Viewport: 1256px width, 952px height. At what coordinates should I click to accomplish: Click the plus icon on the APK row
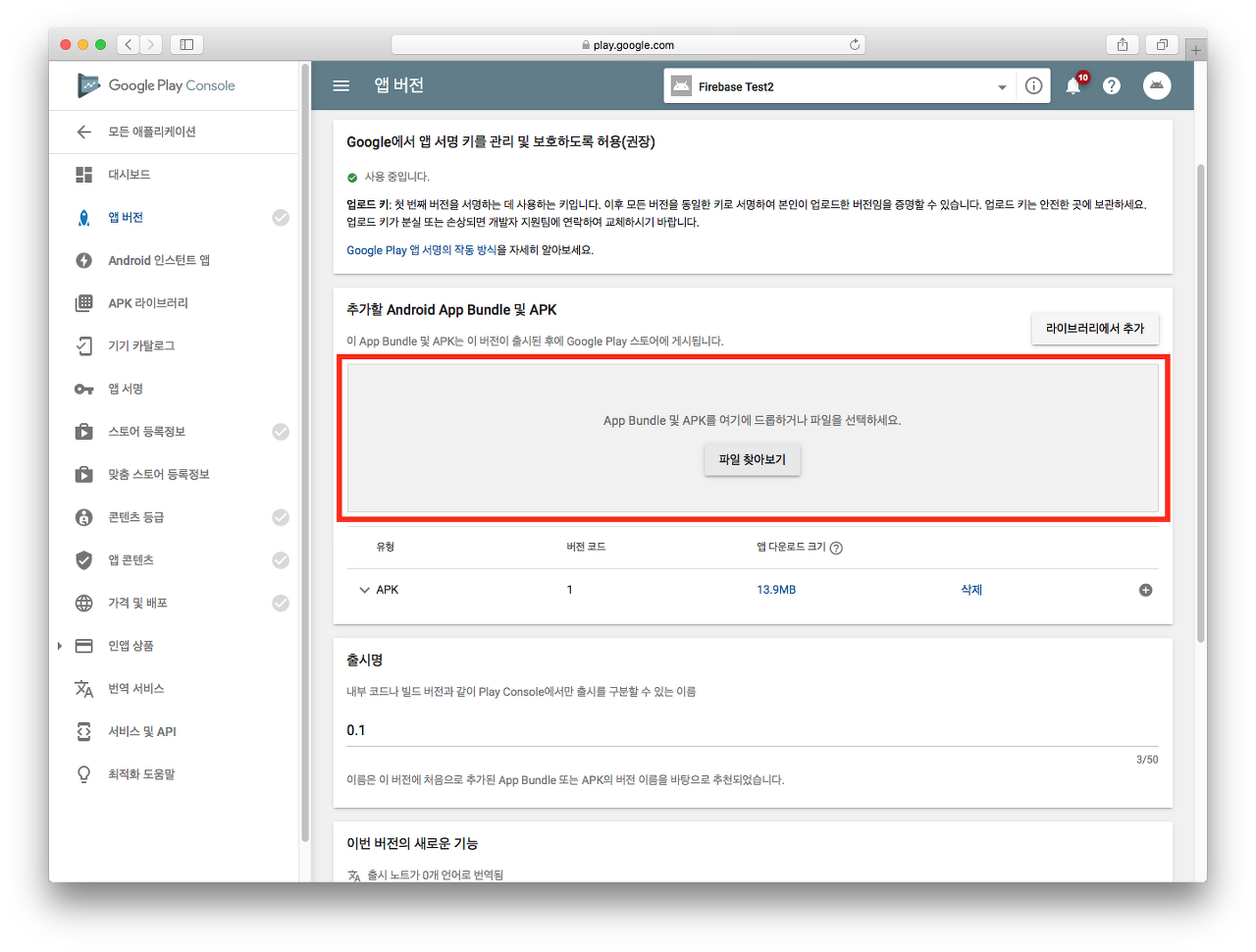point(1145,590)
